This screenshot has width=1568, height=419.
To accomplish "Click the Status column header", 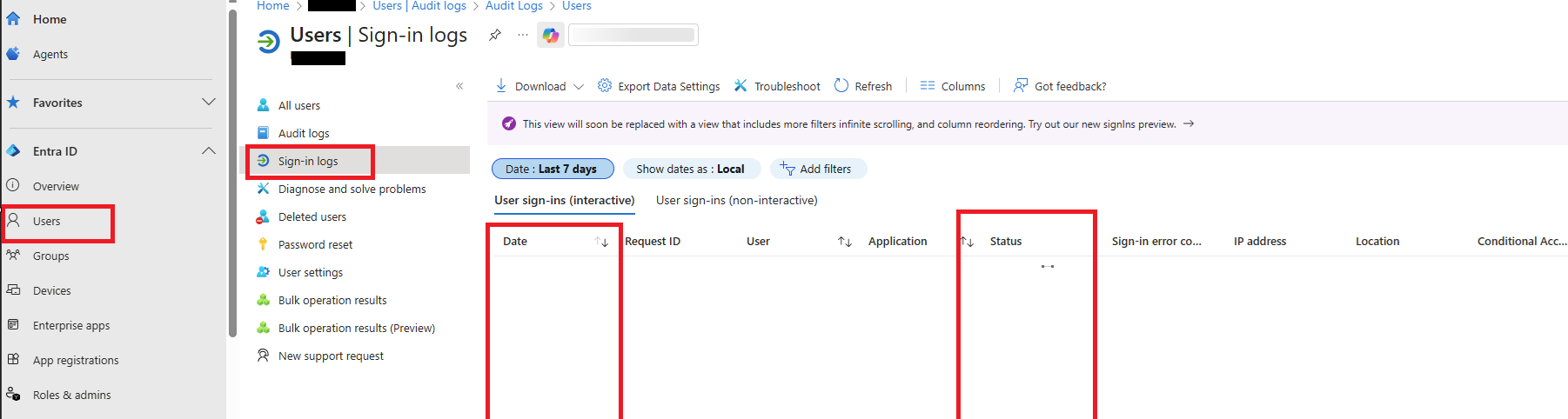I will 1006,242.
